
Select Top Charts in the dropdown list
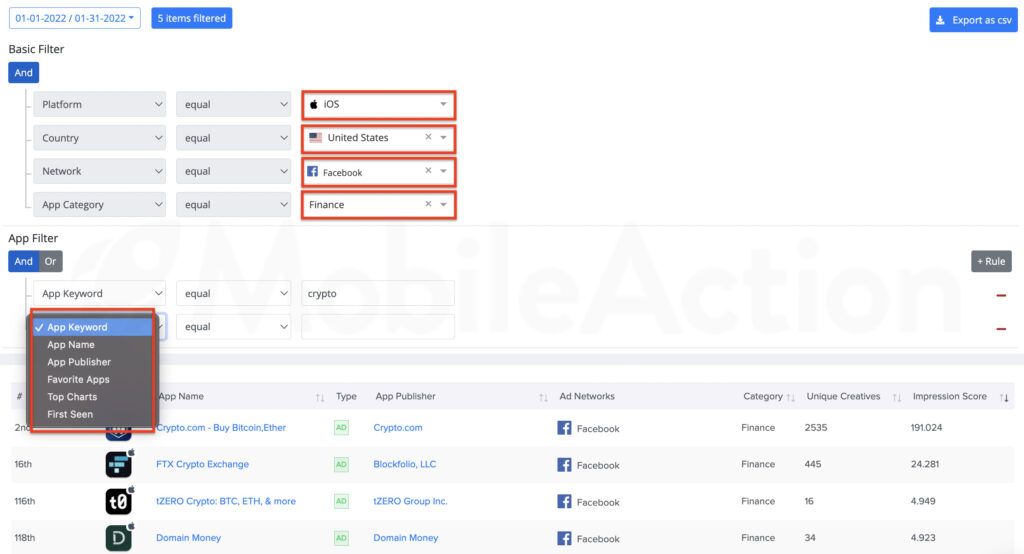point(72,397)
